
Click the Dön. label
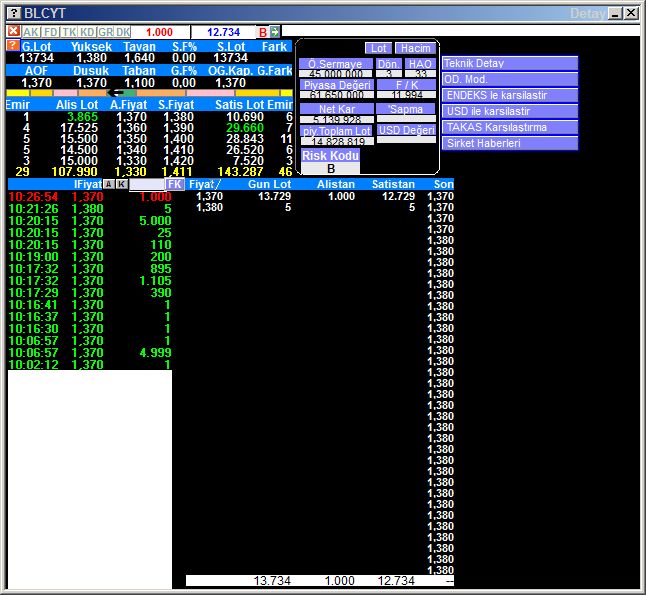(389, 64)
